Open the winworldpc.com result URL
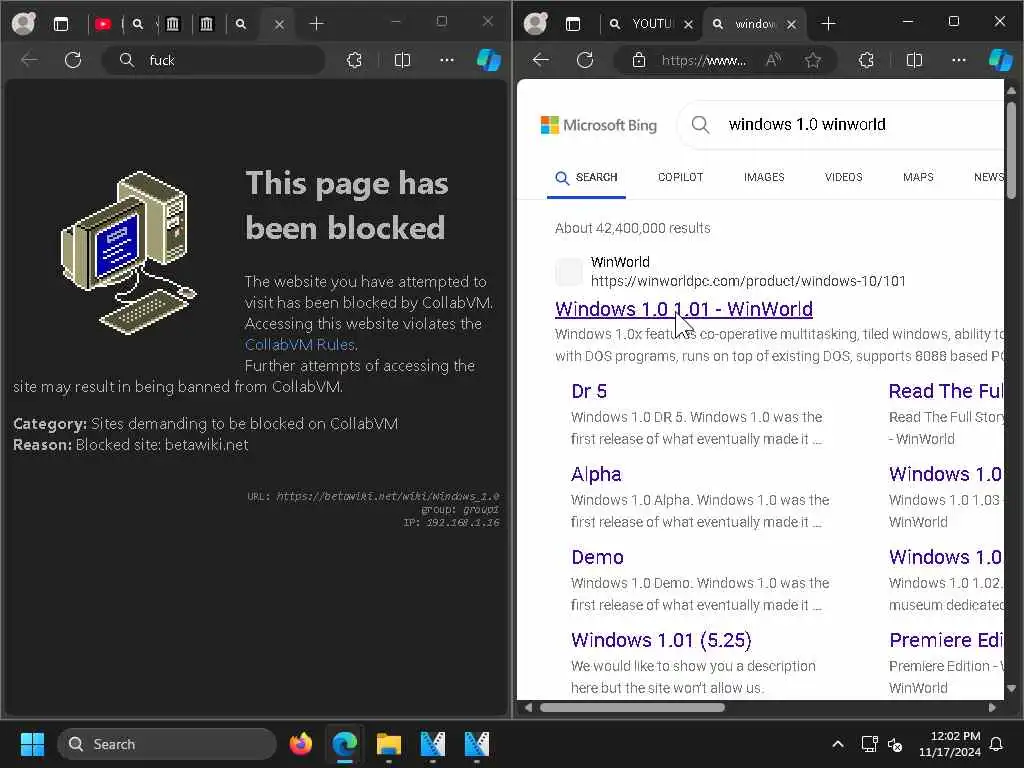Screen dimensions: 1024x768 (x=748, y=281)
